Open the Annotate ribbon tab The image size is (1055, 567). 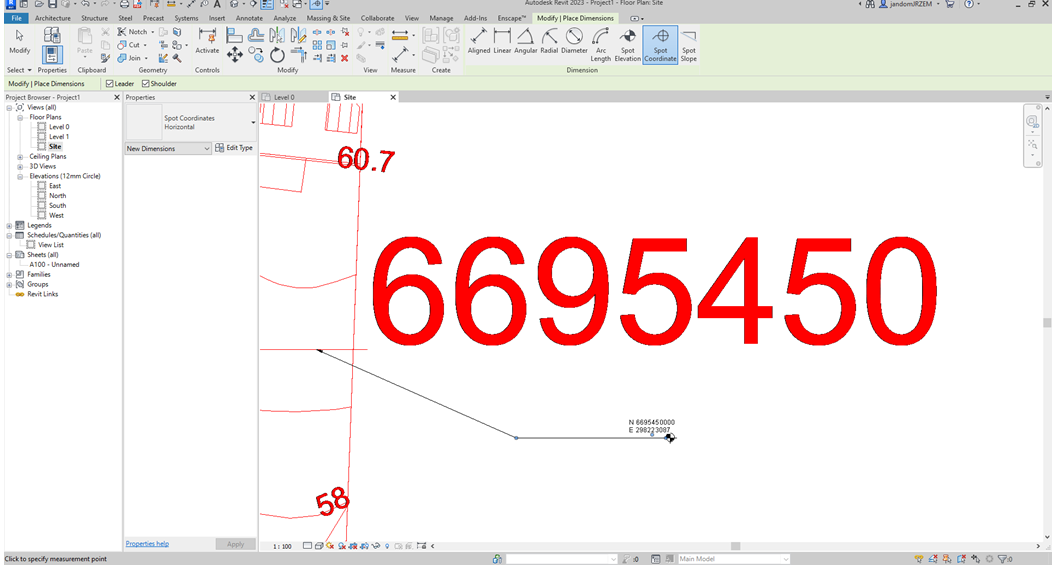pyautogui.click(x=249, y=18)
